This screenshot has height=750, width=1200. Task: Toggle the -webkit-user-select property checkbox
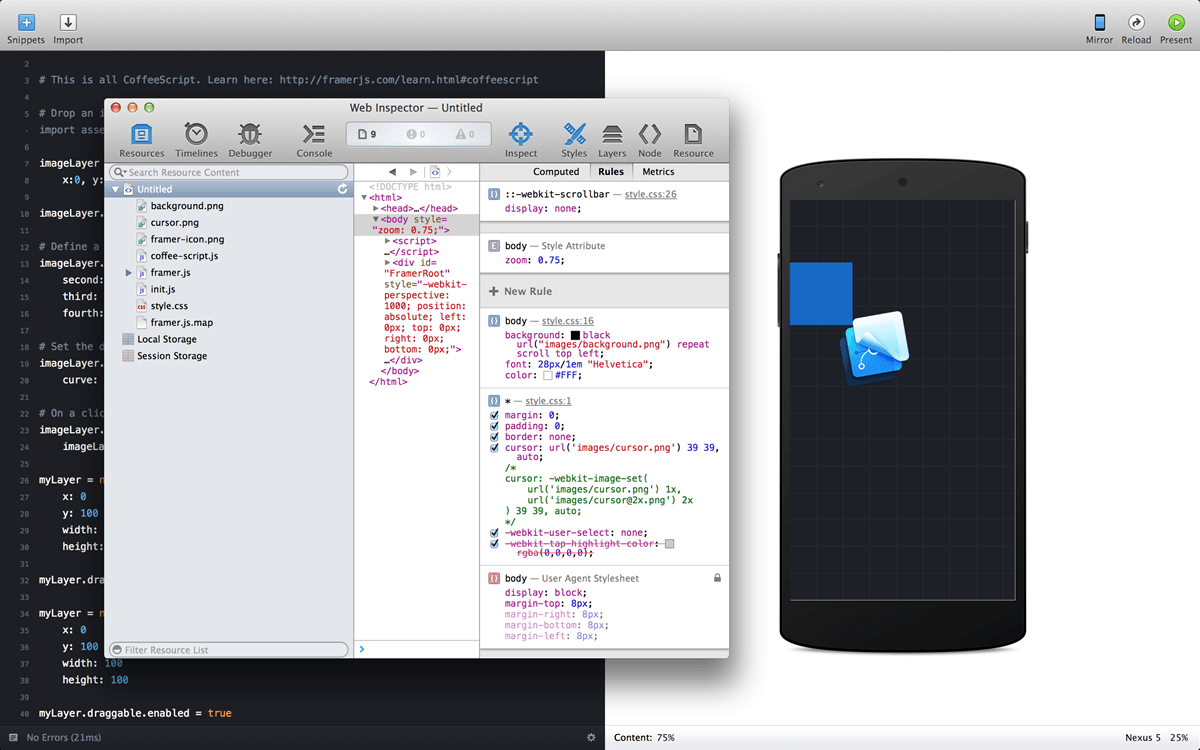tap(494, 533)
